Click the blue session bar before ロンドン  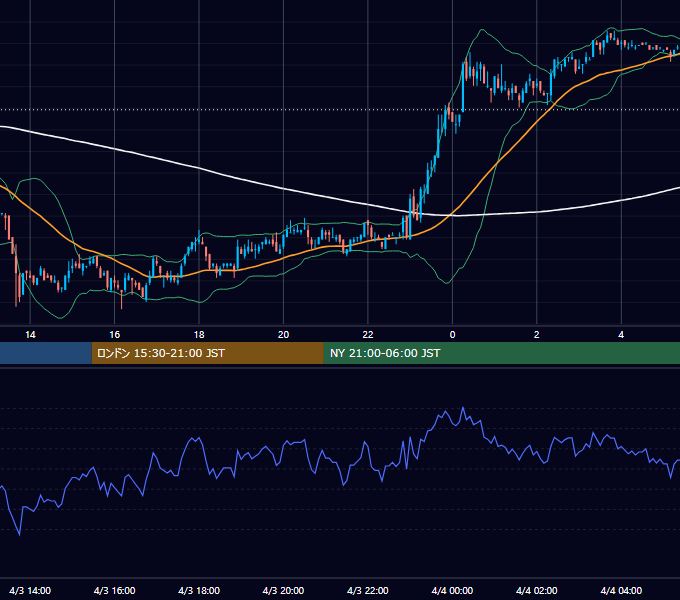[x=46, y=353]
